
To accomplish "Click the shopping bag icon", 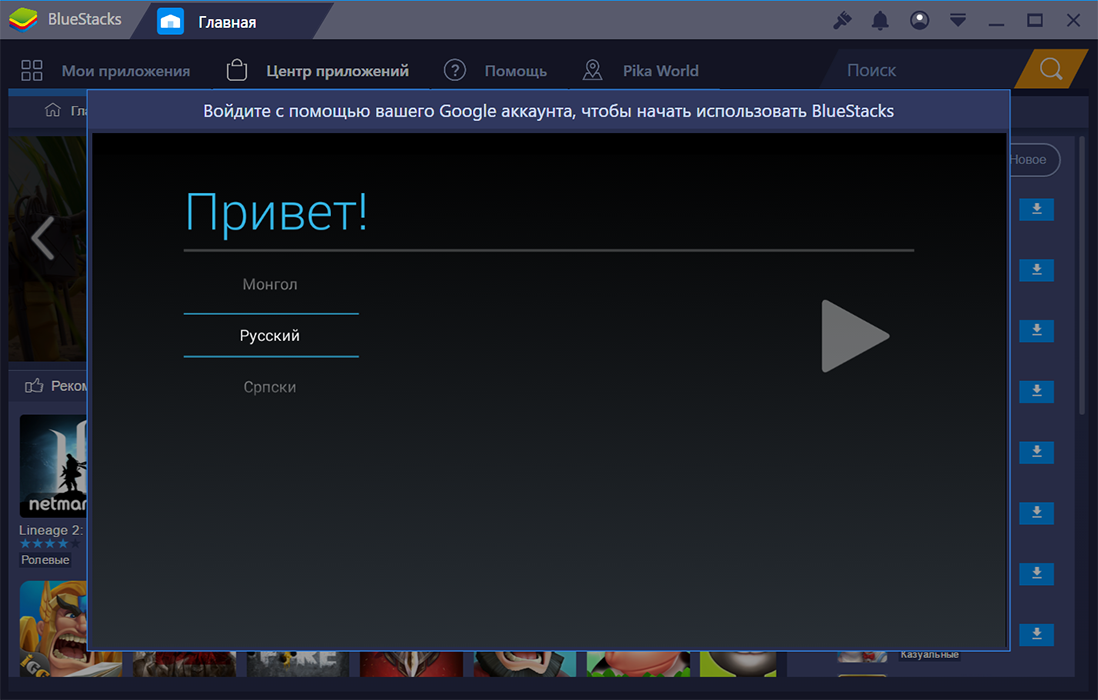I will tap(237, 70).
